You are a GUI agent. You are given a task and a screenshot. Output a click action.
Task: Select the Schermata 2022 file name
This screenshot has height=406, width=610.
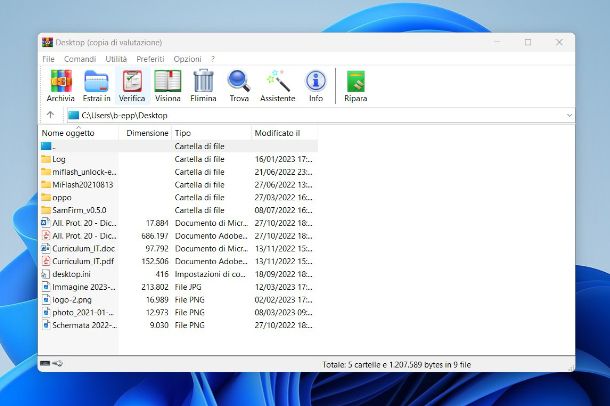[84, 325]
